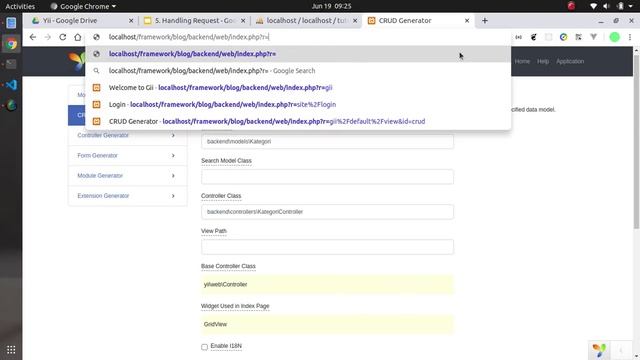
Task: Open the browser home page icon
Action: pos(78,37)
